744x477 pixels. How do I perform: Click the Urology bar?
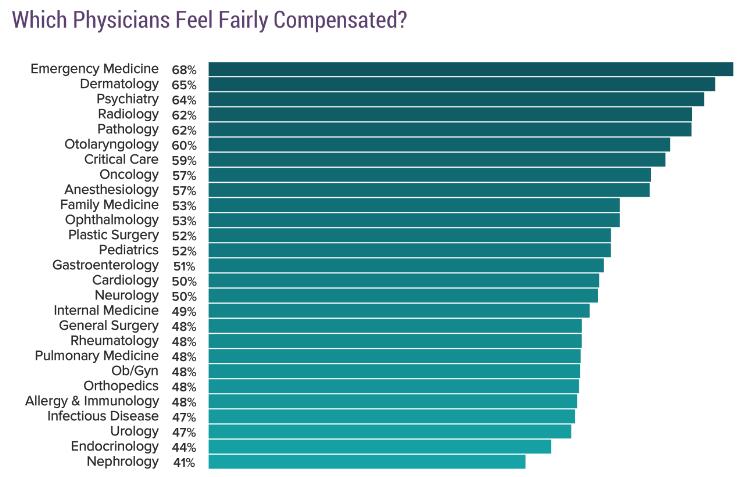point(390,431)
